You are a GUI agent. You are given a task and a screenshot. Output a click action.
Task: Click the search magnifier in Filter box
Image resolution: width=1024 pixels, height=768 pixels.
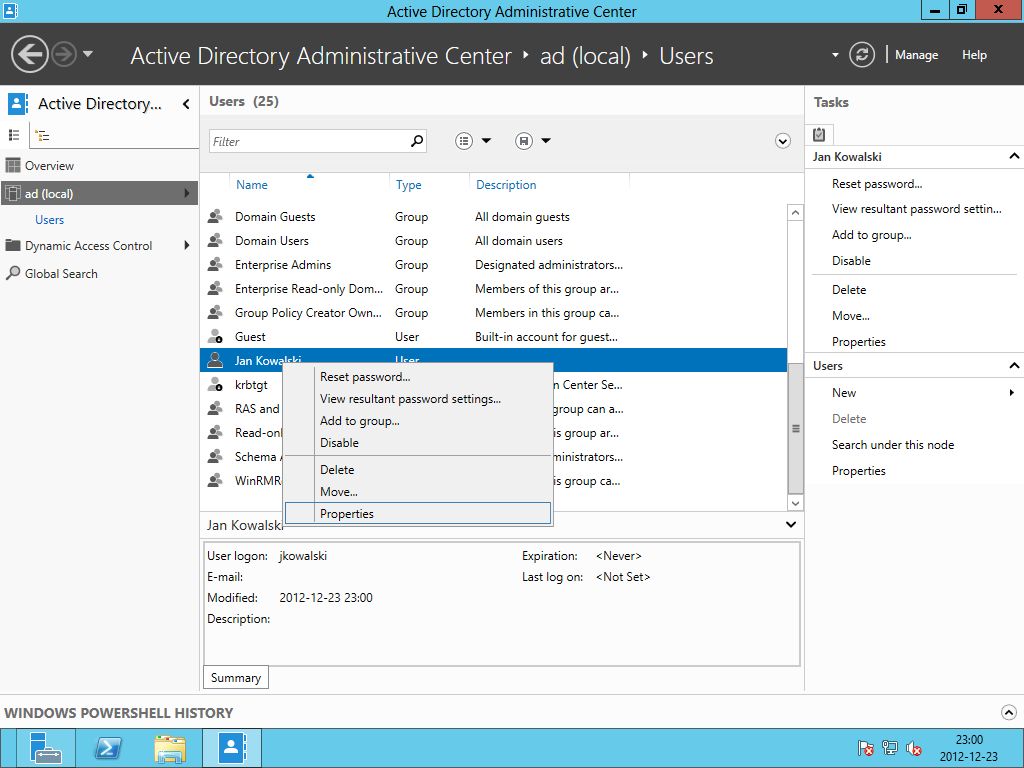pyautogui.click(x=417, y=140)
